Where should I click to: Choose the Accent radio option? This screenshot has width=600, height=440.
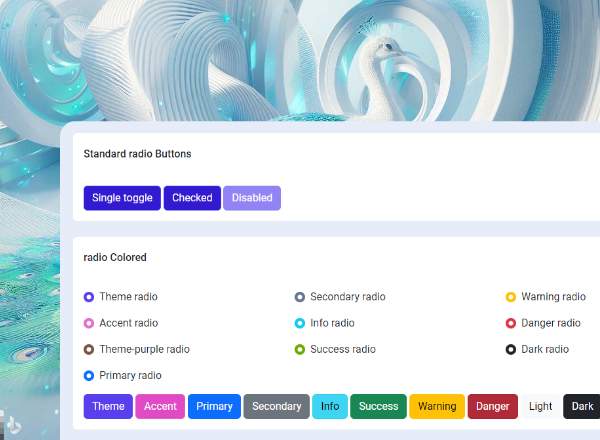click(x=89, y=323)
